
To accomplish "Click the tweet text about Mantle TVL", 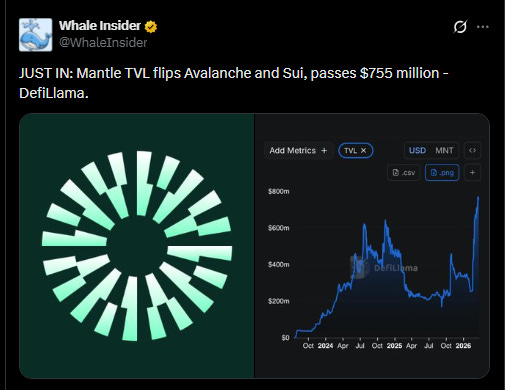I will pyautogui.click(x=234, y=83).
